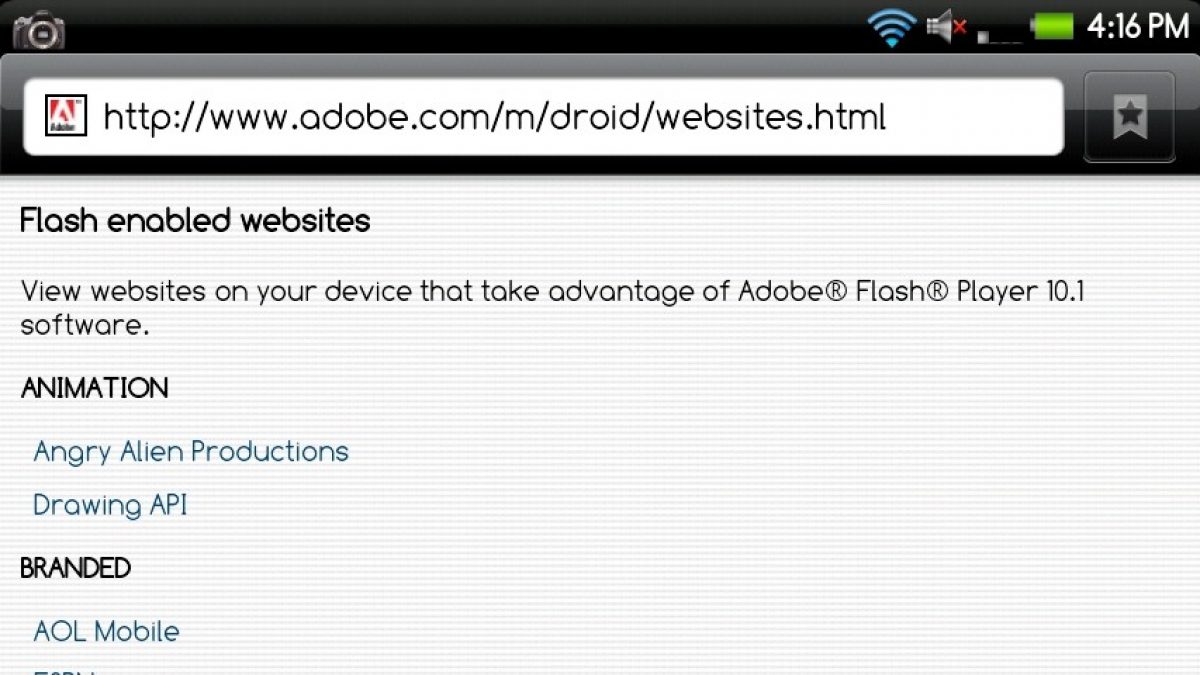Tap the green battery icon
1200x675 pixels.
[1052, 27]
